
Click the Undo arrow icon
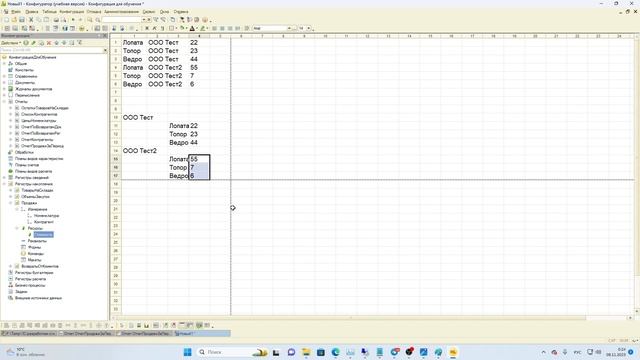[73, 20]
